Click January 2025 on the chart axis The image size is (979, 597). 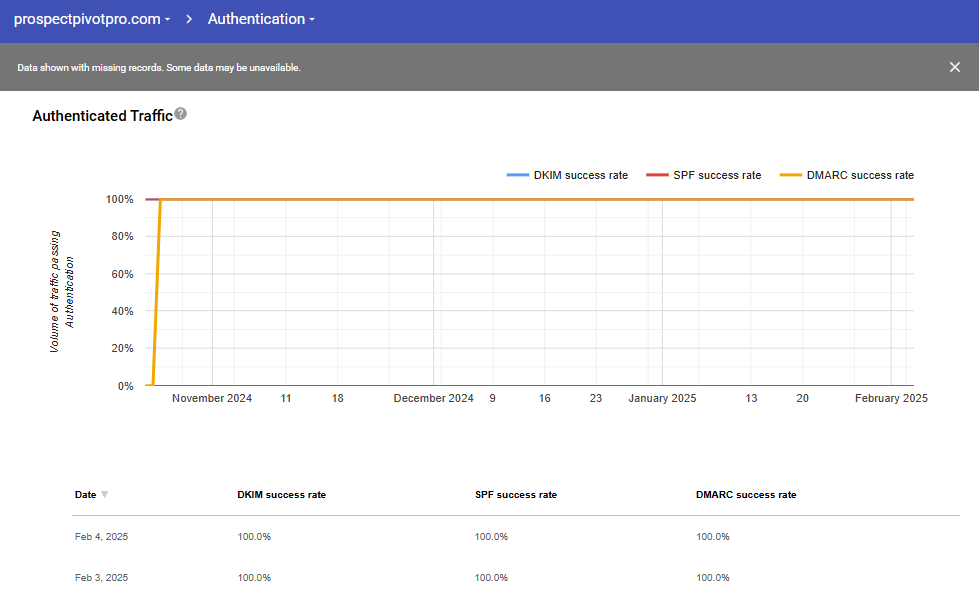662,398
